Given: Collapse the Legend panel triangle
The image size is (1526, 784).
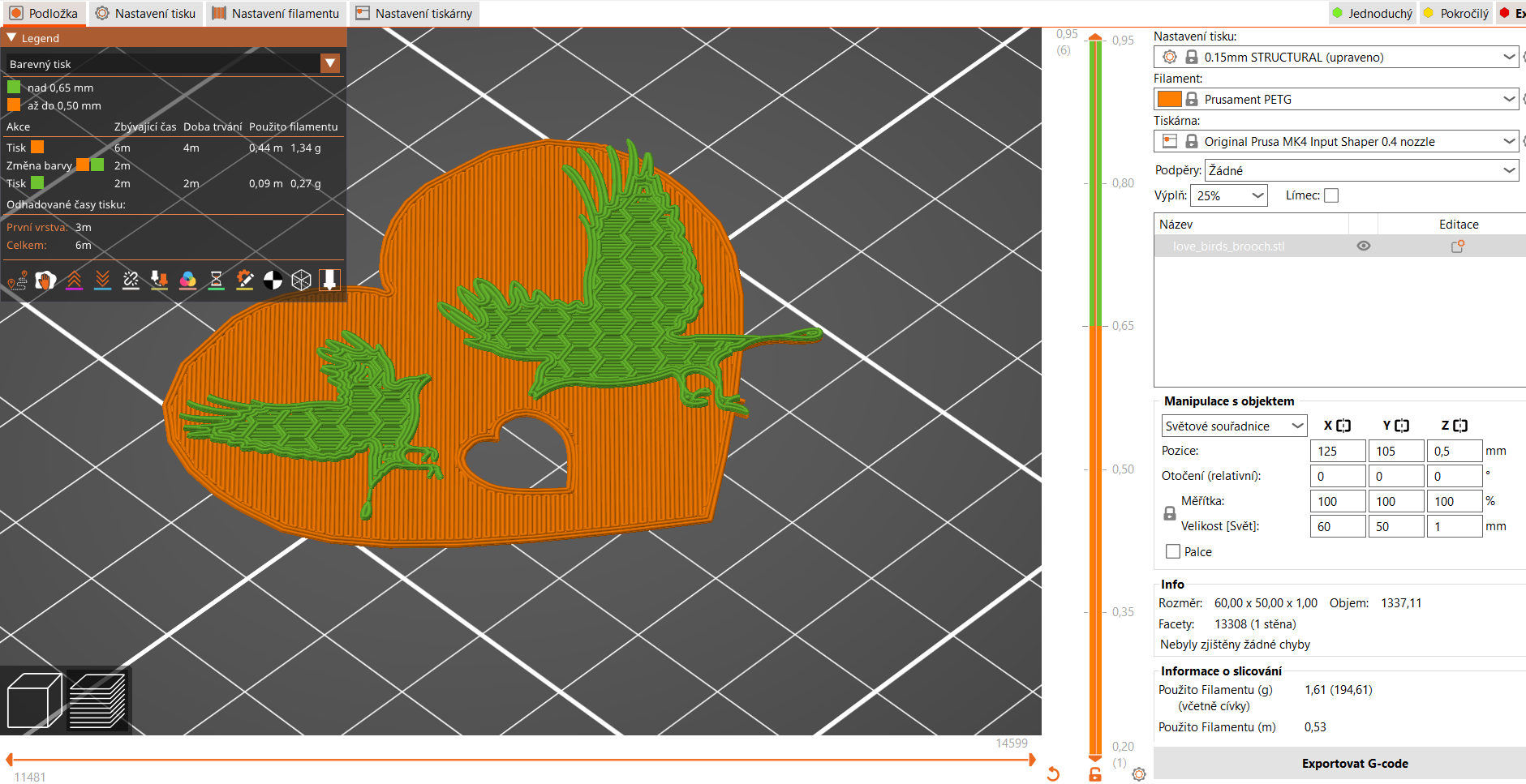Looking at the screenshot, I should [x=11, y=37].
